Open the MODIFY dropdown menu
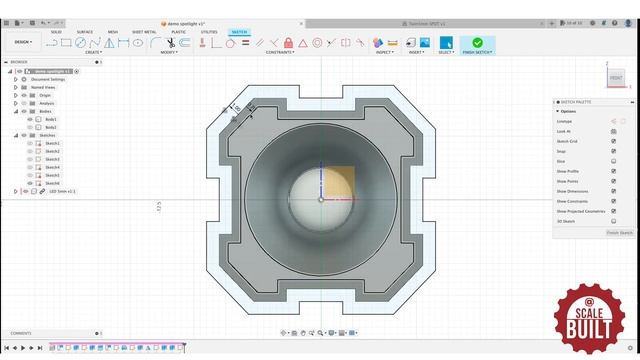Image resolution: width=640 pixels, height=360 pixels. coord(169,52)
